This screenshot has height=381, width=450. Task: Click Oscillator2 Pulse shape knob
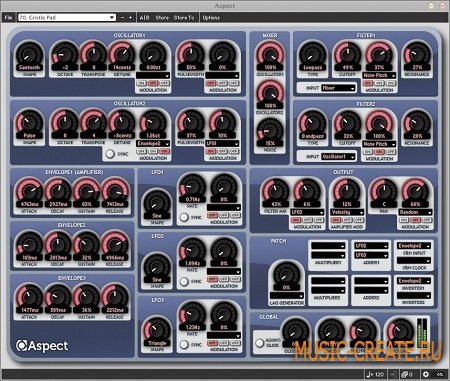pos(29,122)
